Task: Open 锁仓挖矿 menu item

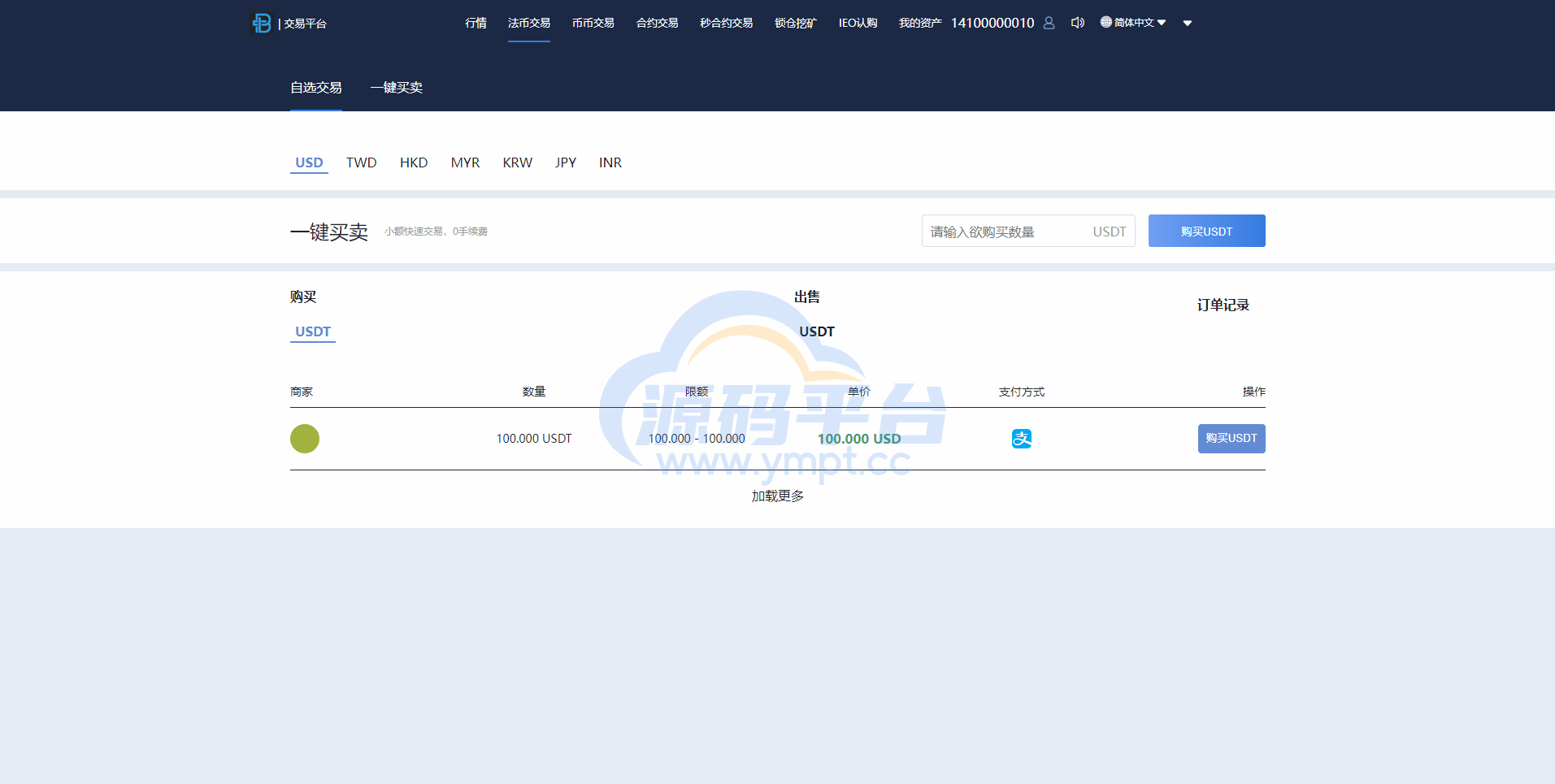Action: (x=796, y=23)
